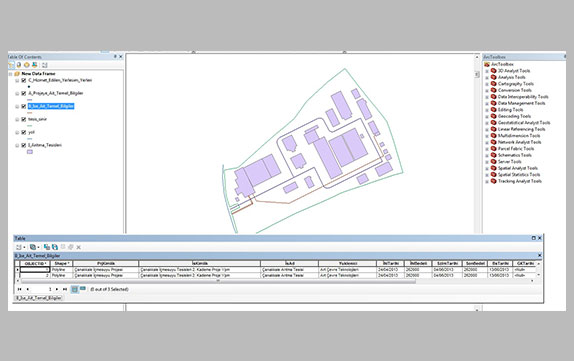The width and height of the screenshot is (574, 361).
Task: Select List By Visibility icon
Action: click(26, 65)
